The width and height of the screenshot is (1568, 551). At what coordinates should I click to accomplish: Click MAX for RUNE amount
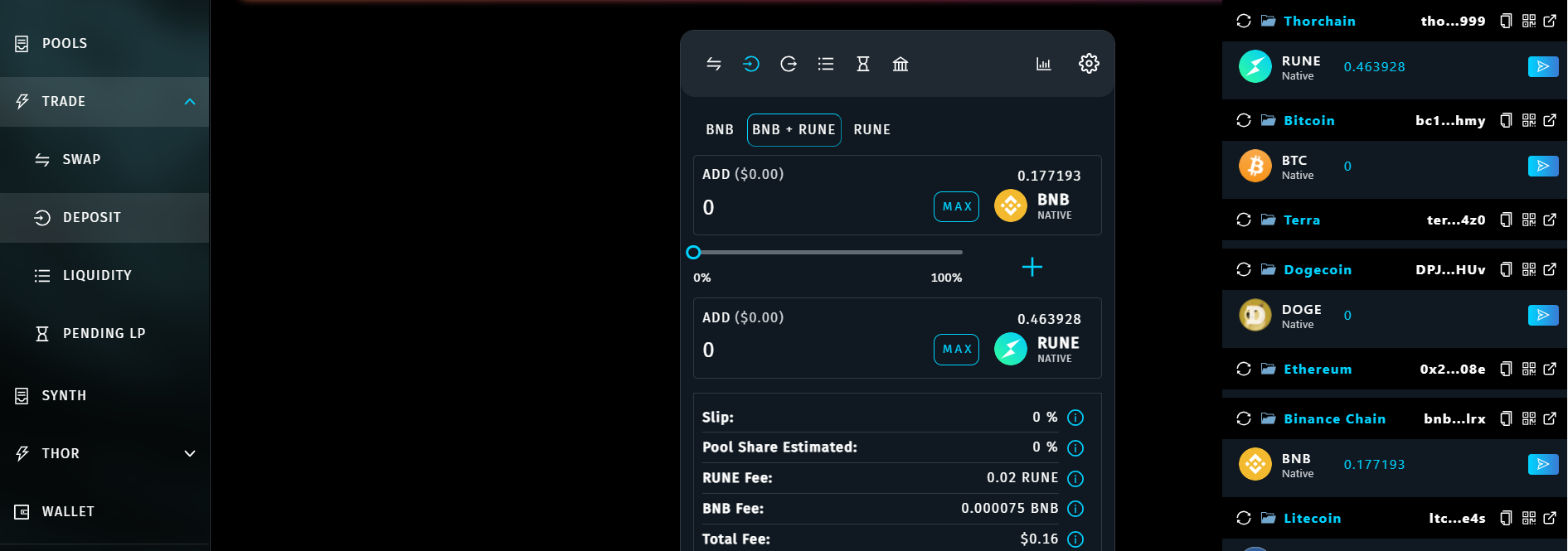[957, 350]
